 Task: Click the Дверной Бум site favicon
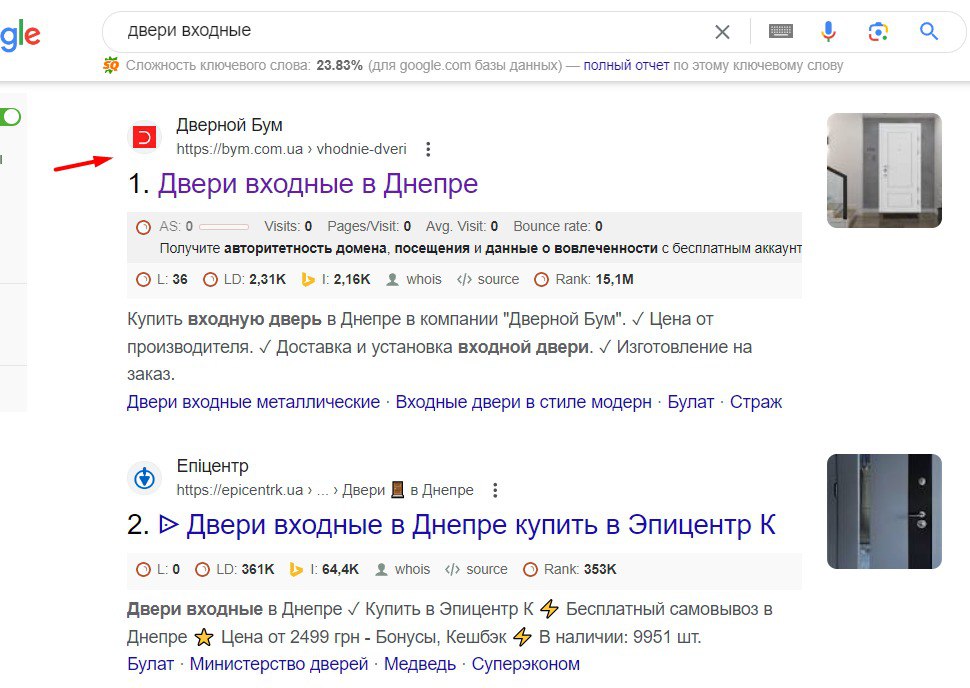[x=144, y=137]
